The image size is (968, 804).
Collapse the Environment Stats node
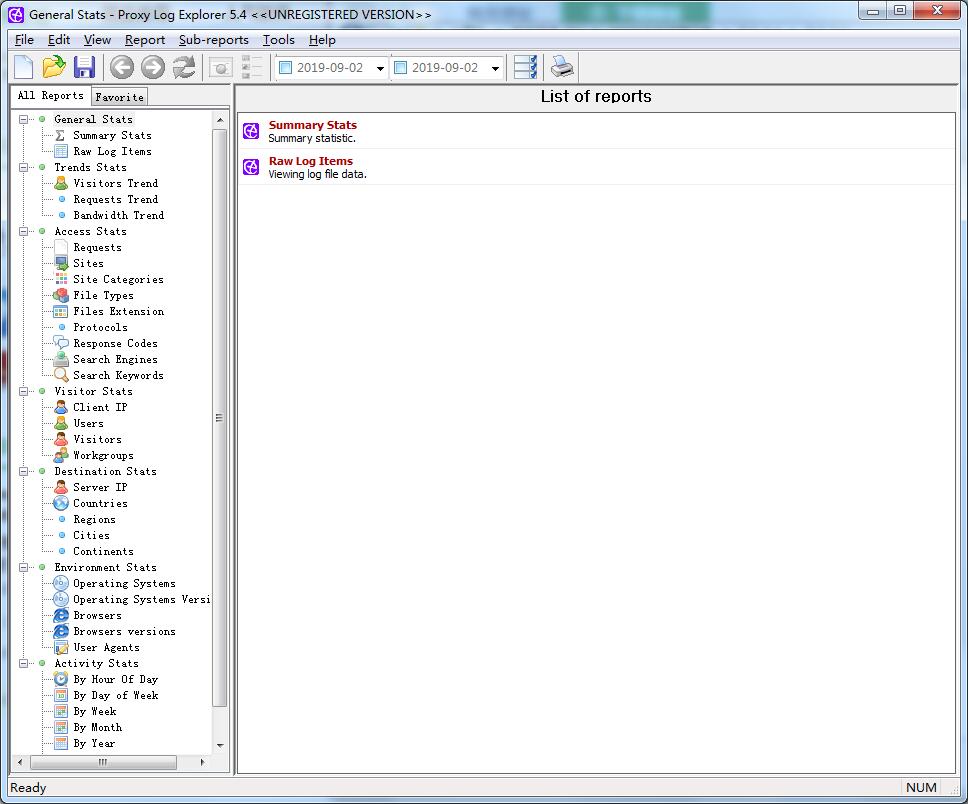[x=23, y=567]
